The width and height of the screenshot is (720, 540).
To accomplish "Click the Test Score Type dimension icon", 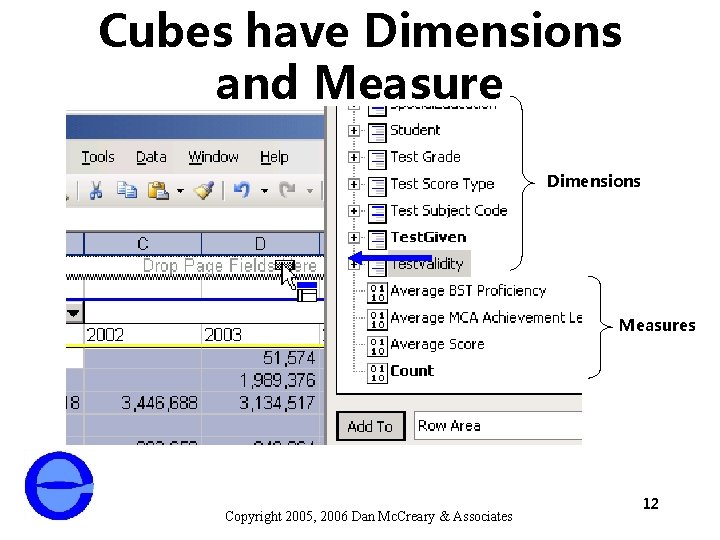I will (377, 186).
